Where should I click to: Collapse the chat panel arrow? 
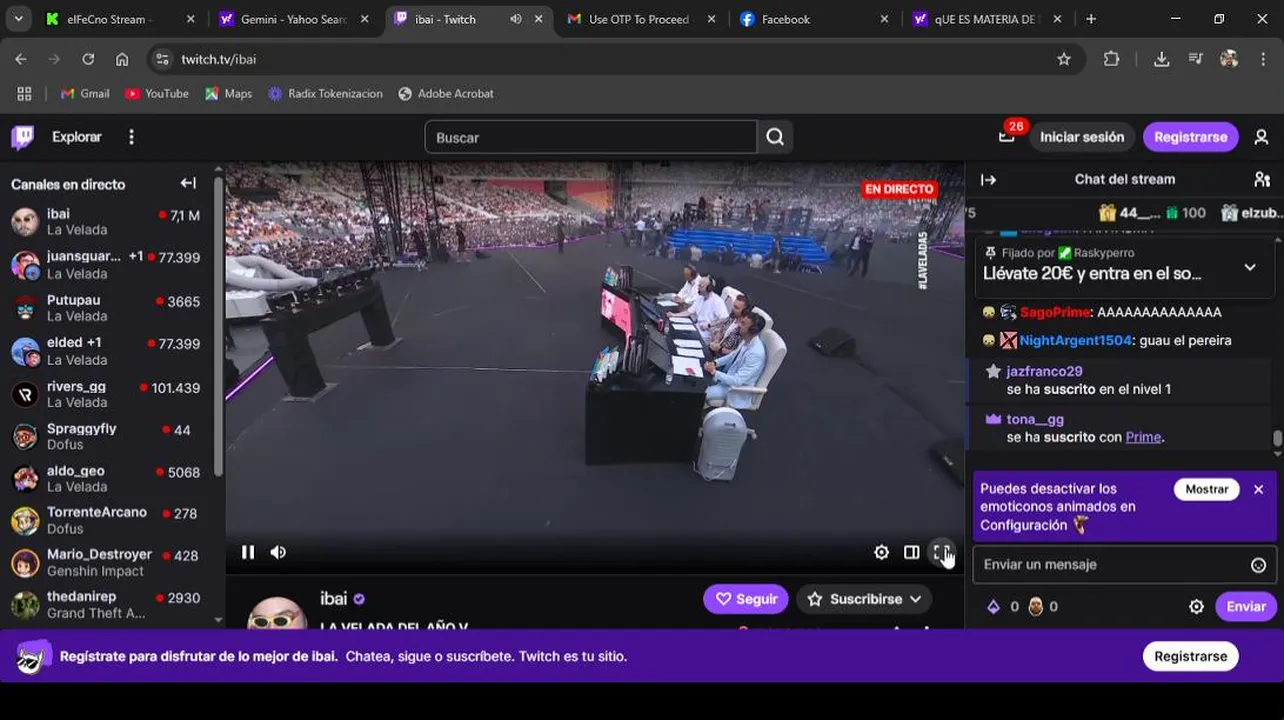[988, 180]
